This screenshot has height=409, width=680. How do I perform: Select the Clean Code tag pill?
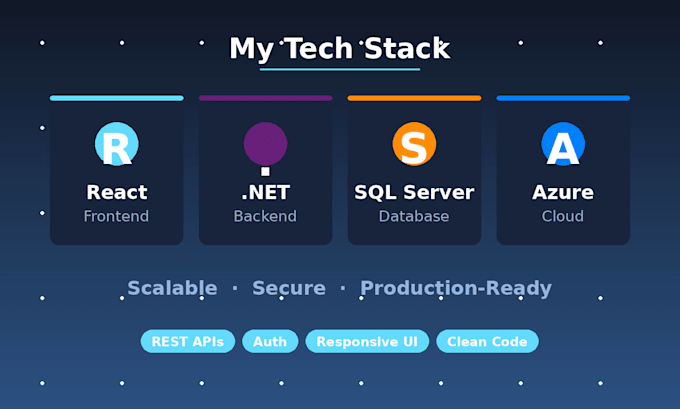487,341
